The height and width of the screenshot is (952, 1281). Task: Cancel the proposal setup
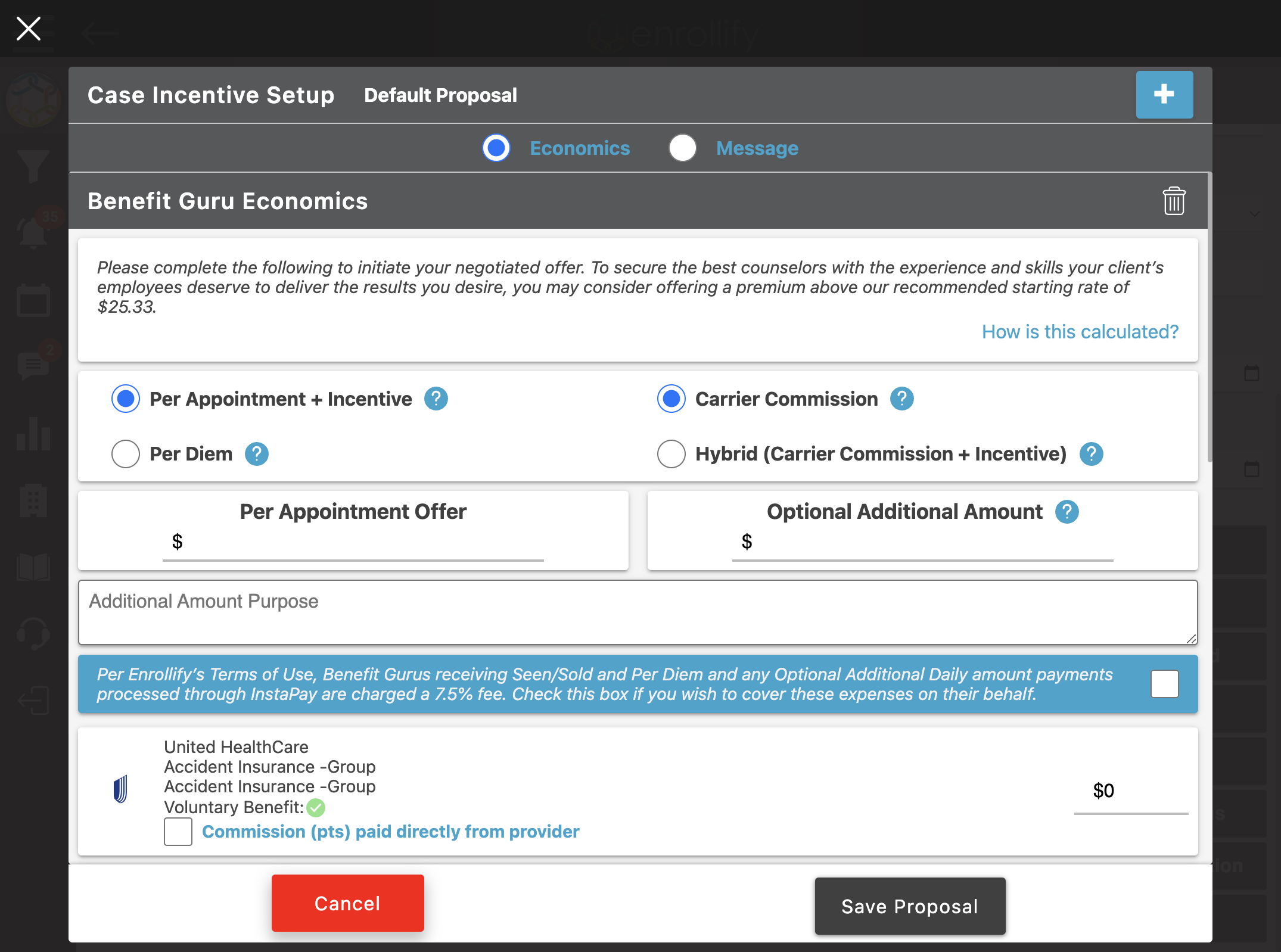coord(348,903)
